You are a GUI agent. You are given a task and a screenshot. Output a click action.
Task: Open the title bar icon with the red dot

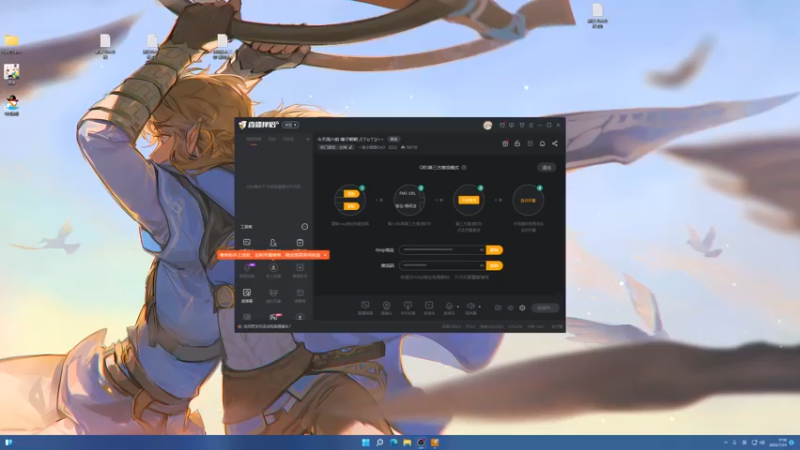[x=503, y=125]
